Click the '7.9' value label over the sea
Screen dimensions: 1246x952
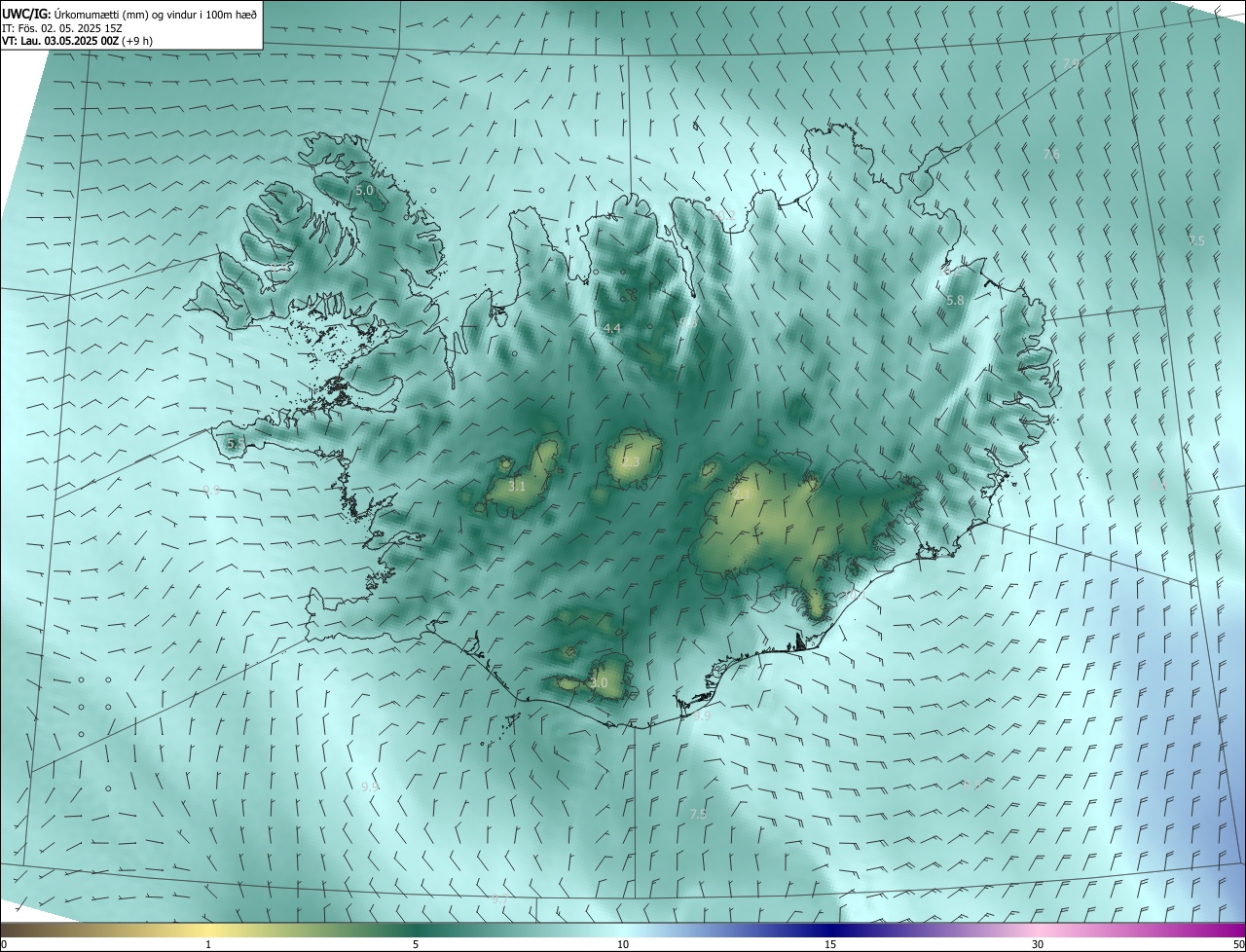pyautogui.click(x=1072, y=63)
